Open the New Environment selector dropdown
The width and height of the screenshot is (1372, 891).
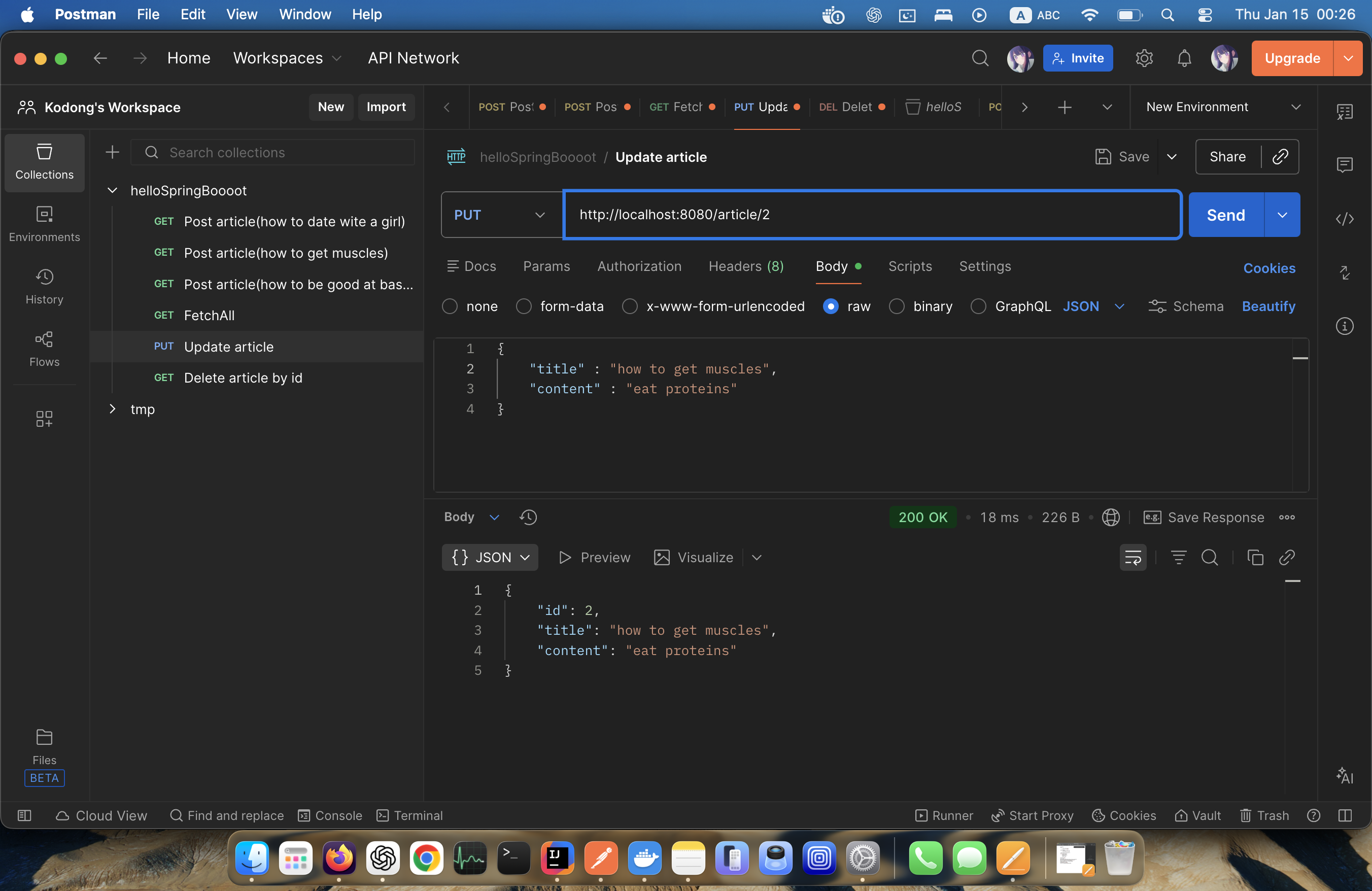(1223, 107)
